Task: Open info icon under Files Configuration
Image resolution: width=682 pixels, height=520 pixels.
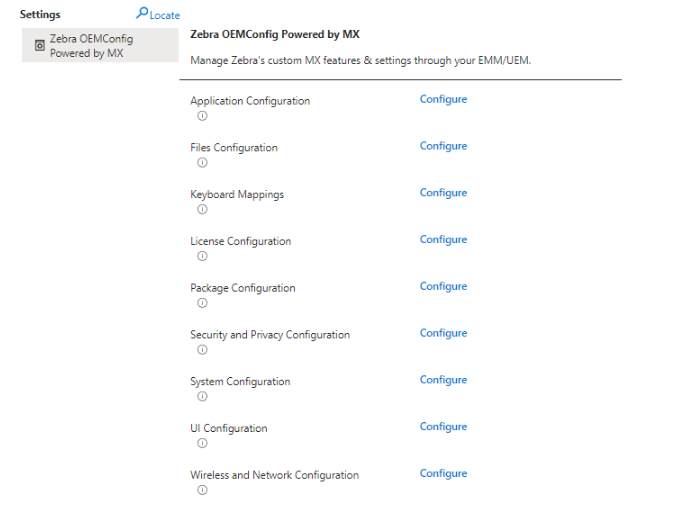Action: point(202,163)
